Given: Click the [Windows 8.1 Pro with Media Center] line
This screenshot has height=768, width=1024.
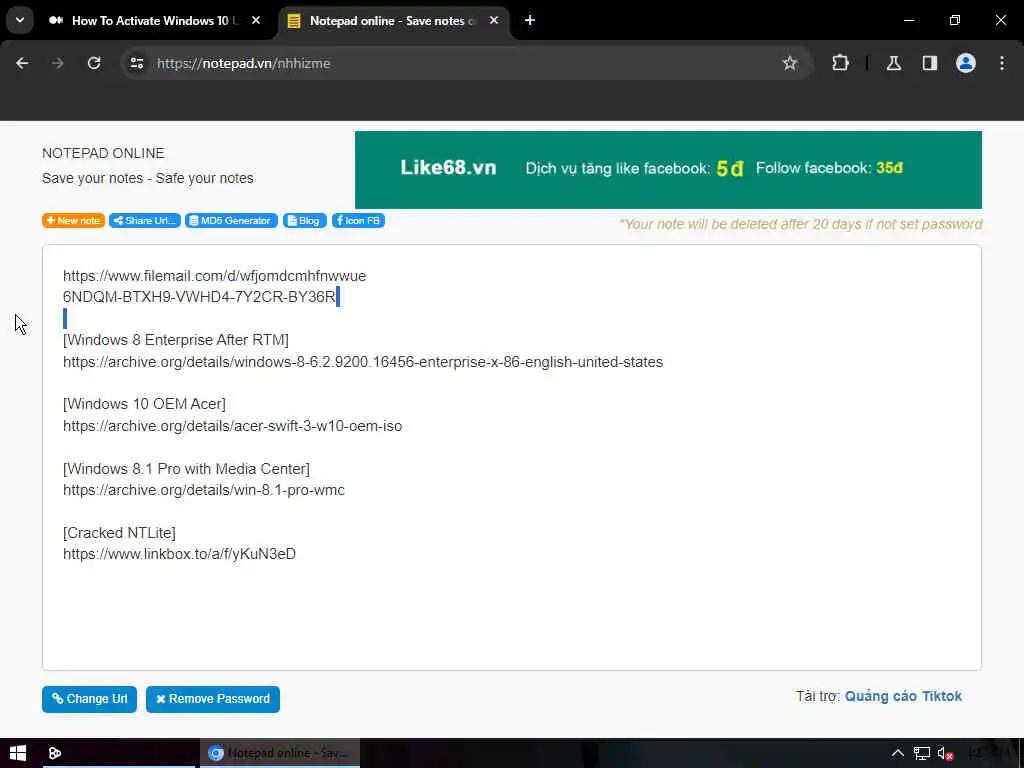Looking at the screenshot, I should (186, 469).
